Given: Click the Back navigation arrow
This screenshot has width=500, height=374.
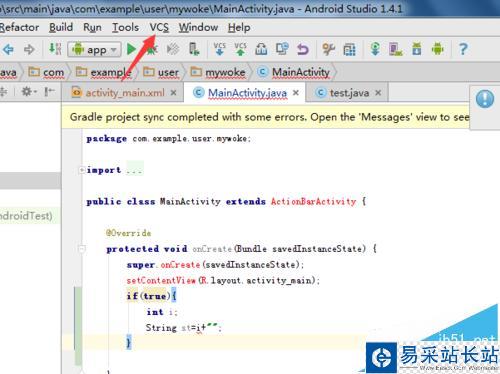Looking at the screenshot, I should point(8,49).
